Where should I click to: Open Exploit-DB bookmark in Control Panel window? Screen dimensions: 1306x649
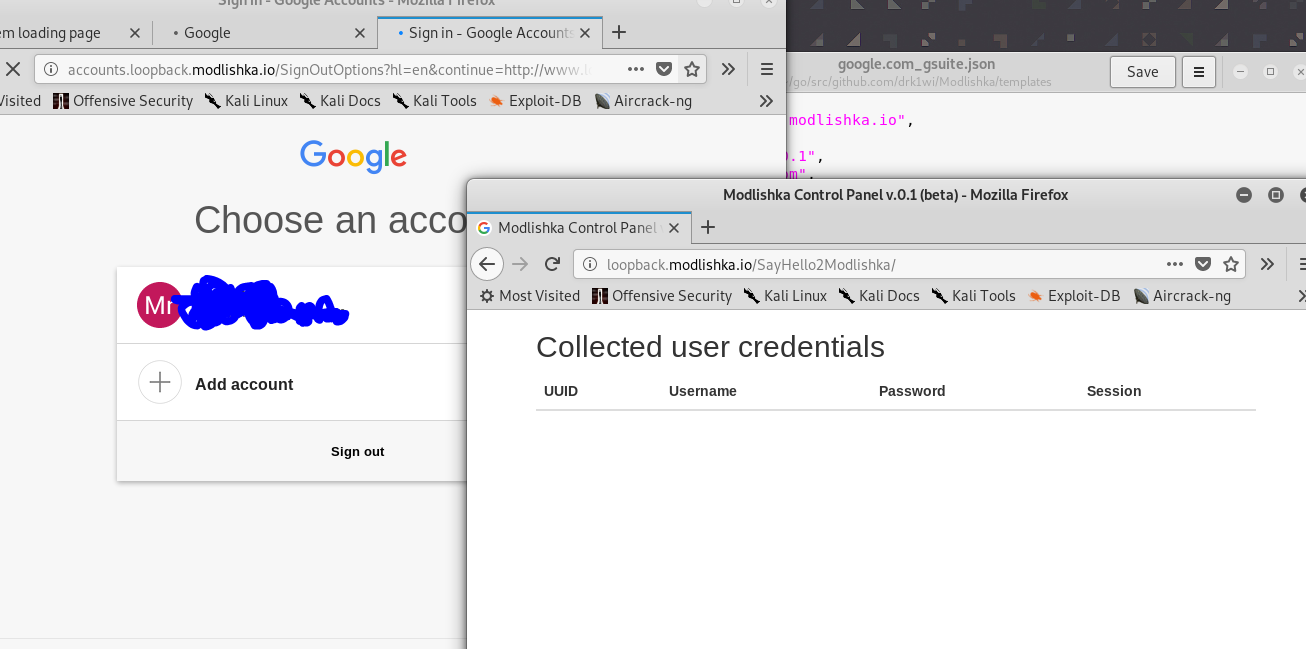point(1073,296)
